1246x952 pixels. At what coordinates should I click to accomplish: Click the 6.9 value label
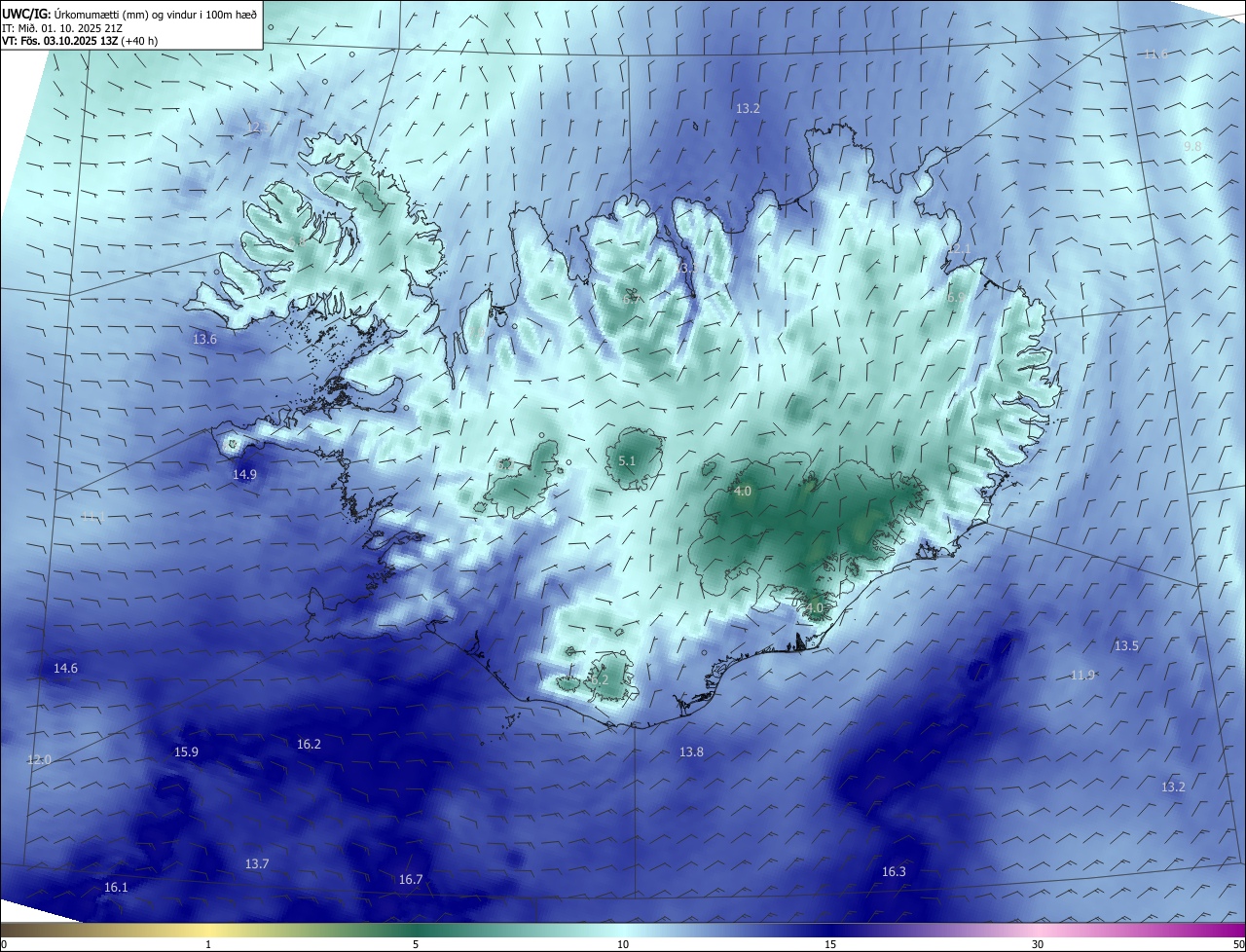pyautogui.click(x=956, y=298)
